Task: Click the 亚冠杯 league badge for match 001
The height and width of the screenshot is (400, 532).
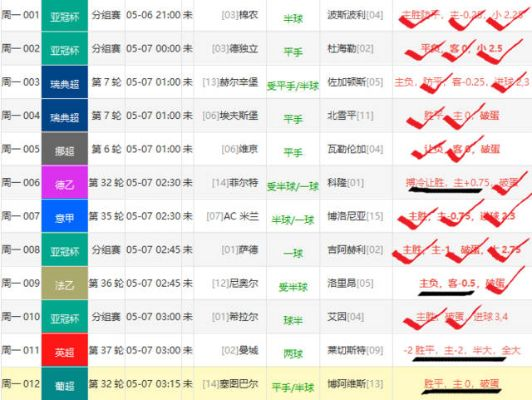Action: point(64,16)
